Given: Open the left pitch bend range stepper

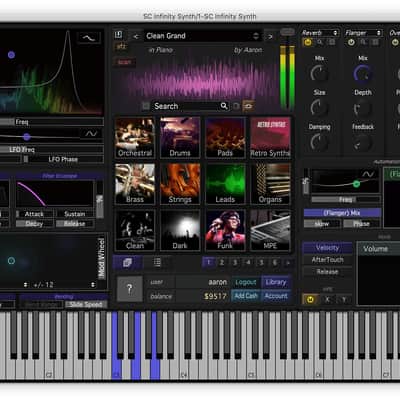Looking at the screenshot, I should [25, 285].
